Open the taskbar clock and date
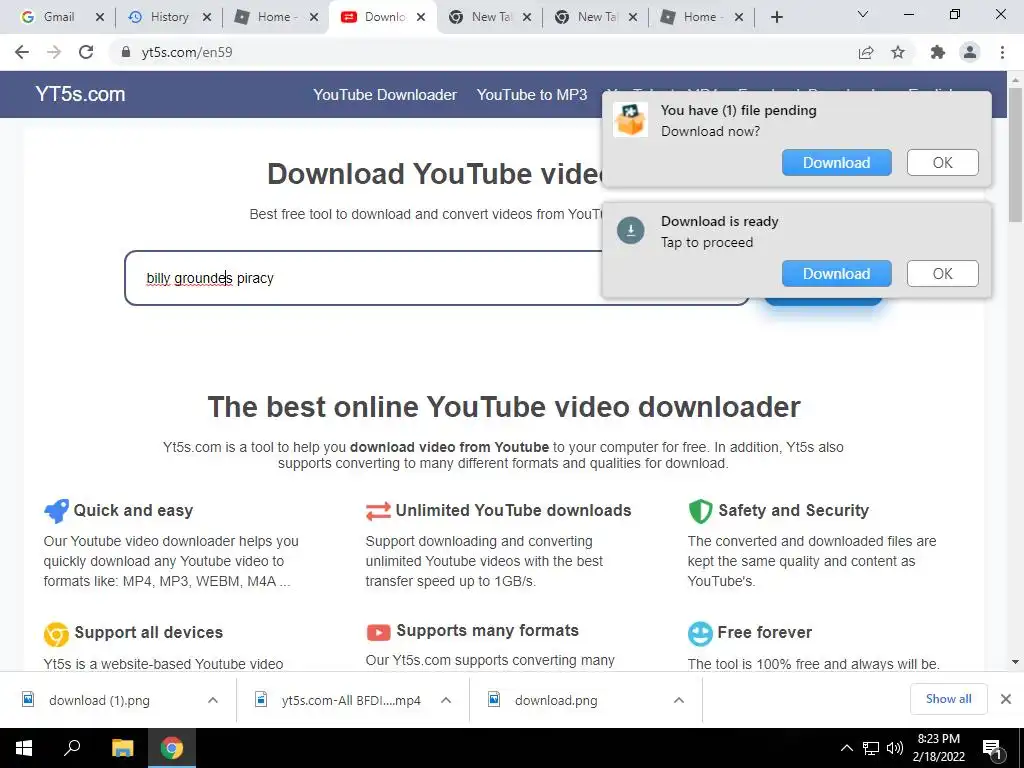Image resolution: width=1024 pixels, height=768 pixels. click(938, 748)
